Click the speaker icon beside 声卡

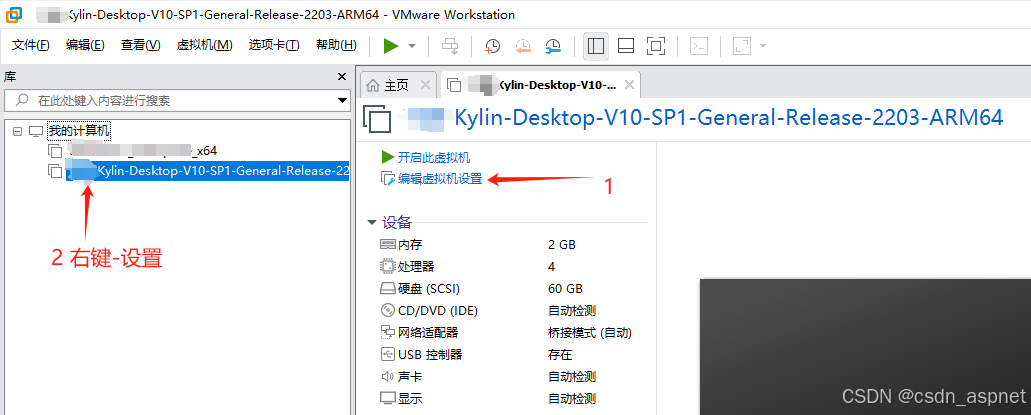(388, 377)
